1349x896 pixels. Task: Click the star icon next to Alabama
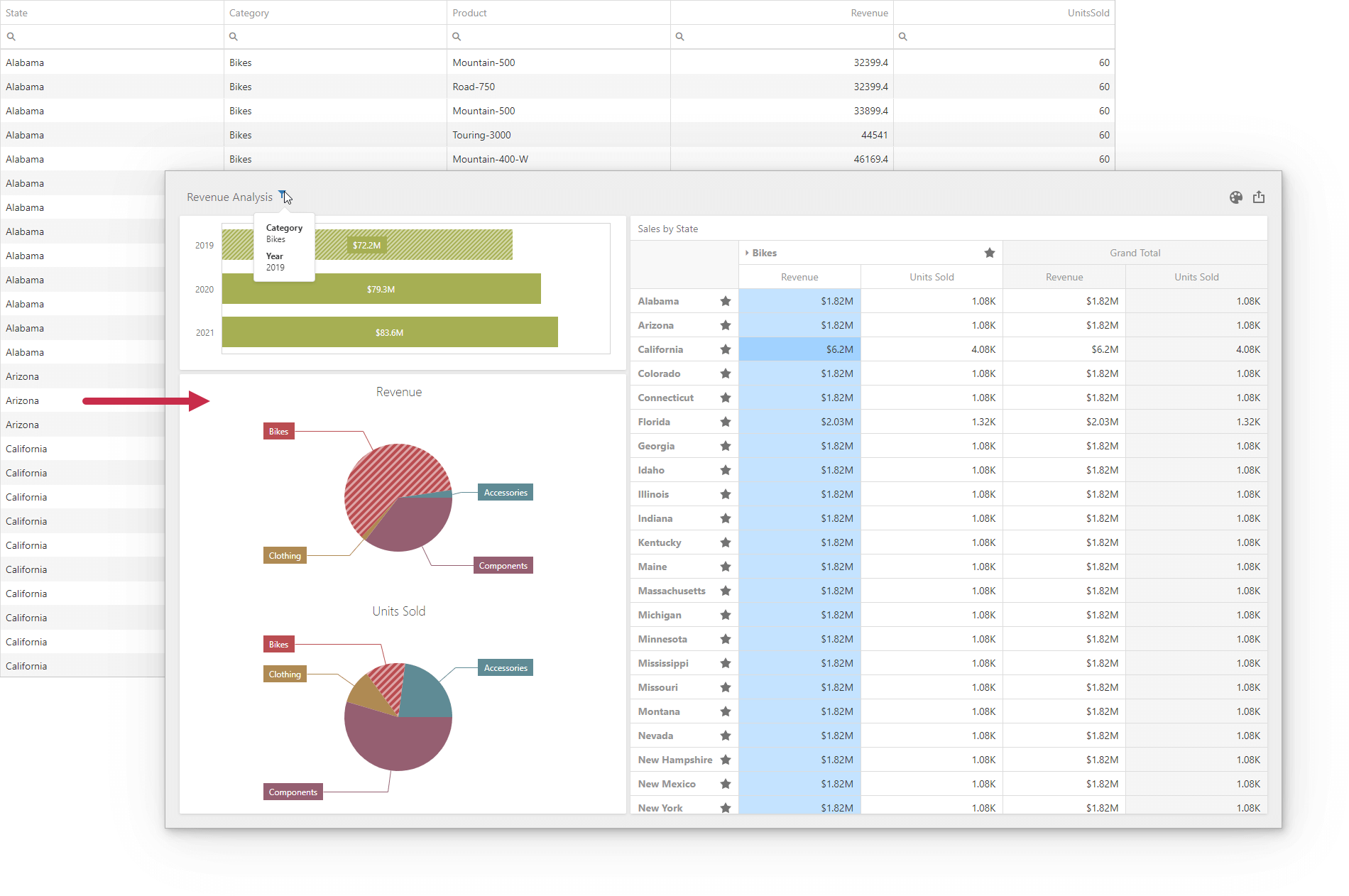point(726,301)
